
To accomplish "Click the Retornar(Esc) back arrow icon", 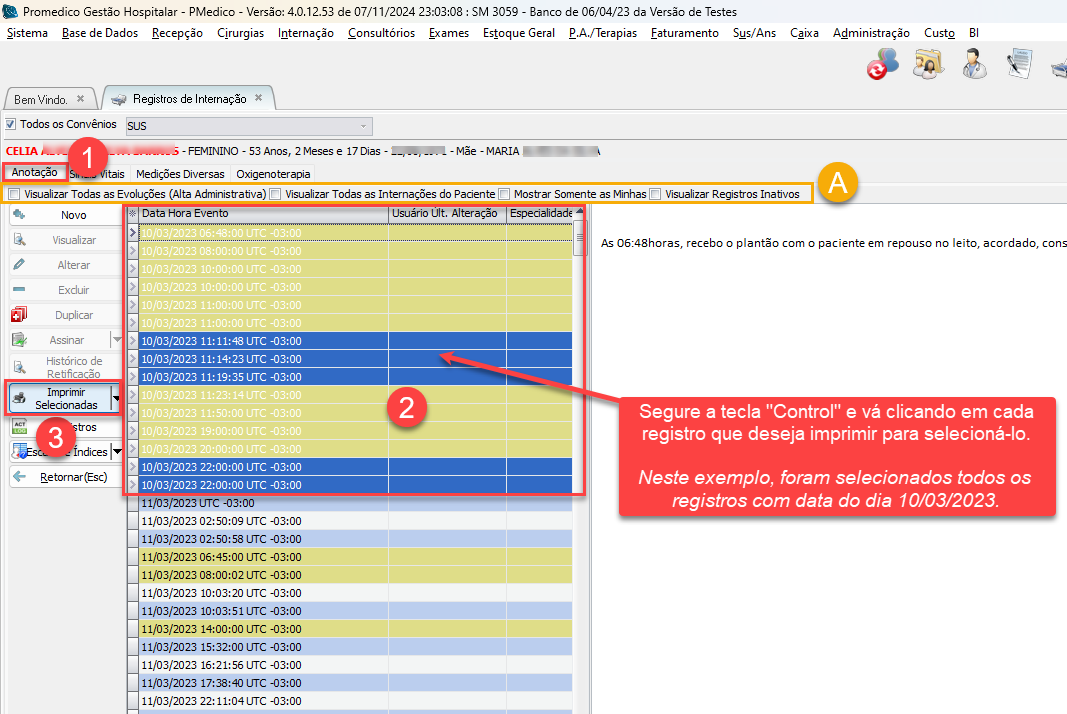I will click(x=19, y=477).
